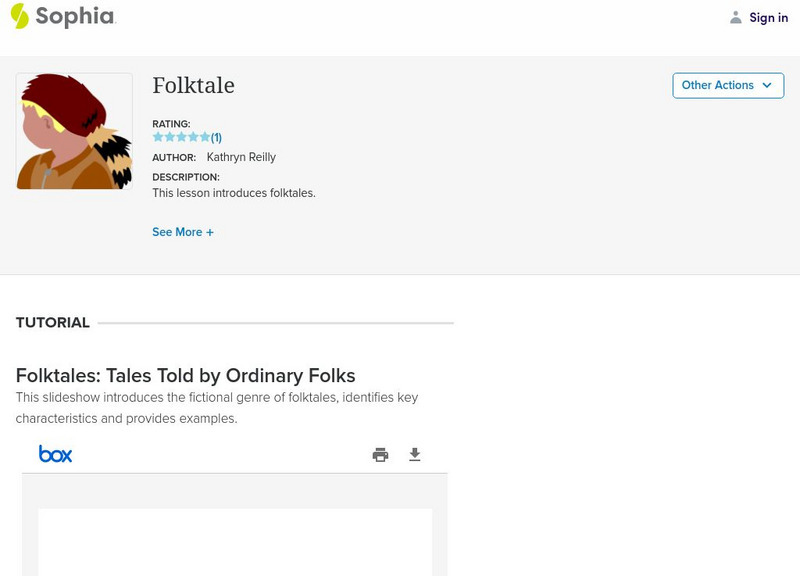The height and width of the screenshot is (576, 800).
Task: Expand details with See More +
Action: pos(183,232)
